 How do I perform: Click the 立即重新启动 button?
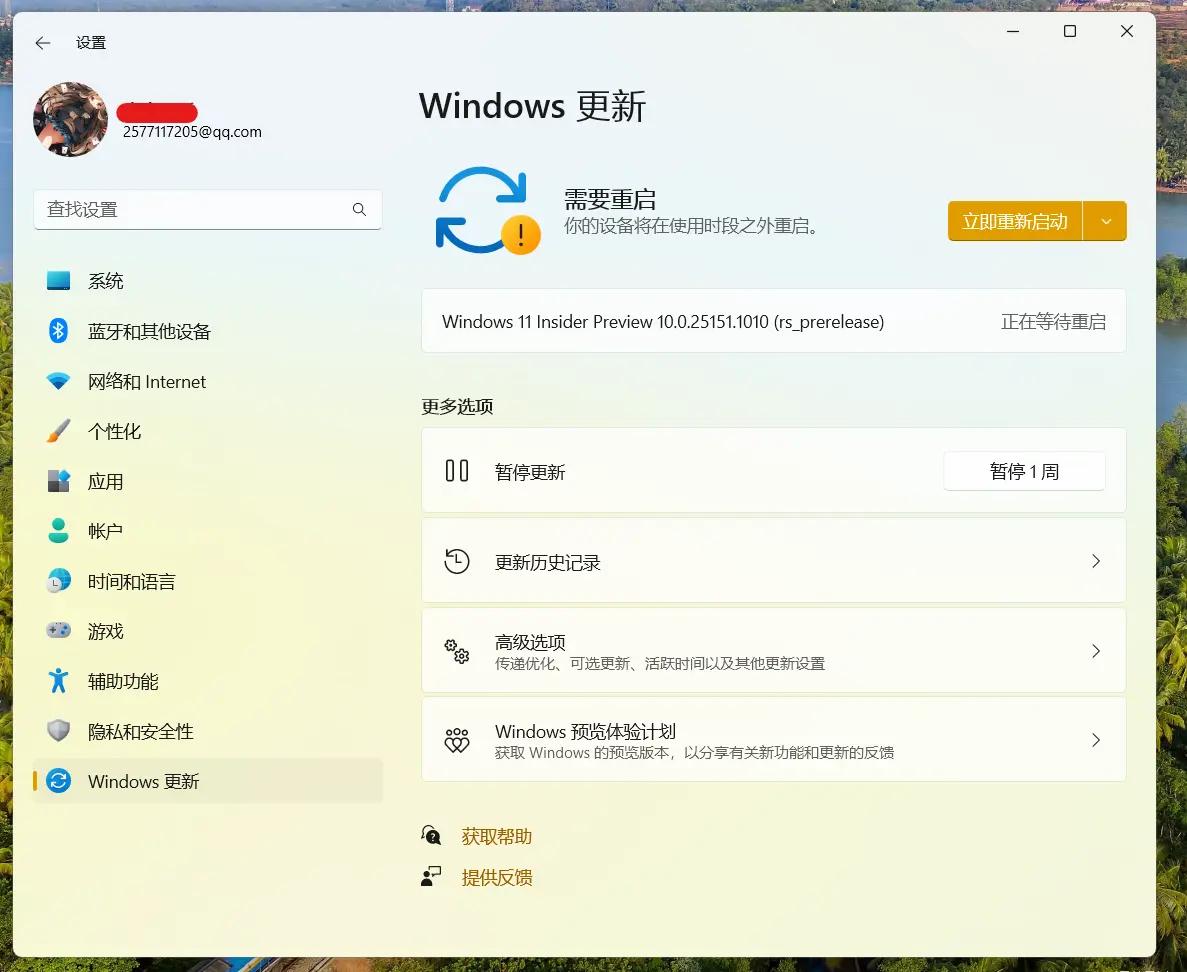pyautogui.click(x=1014, y=221)
